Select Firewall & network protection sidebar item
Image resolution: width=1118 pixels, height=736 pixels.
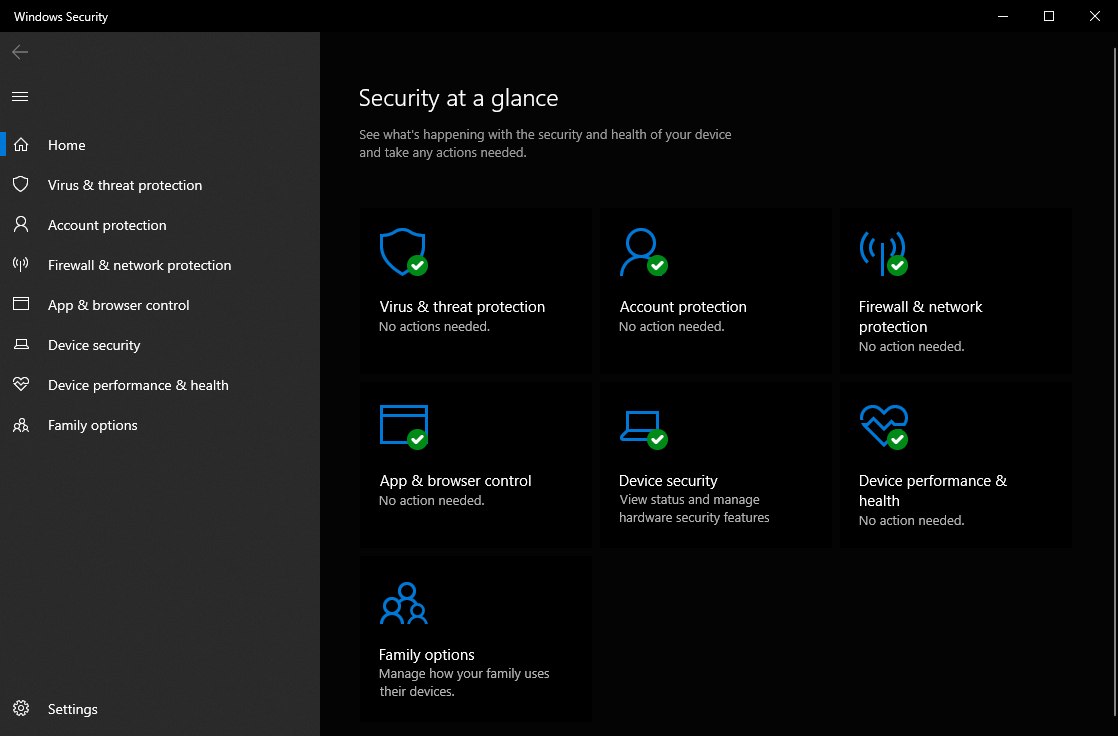pyautogui.click(x=139, y=265)
